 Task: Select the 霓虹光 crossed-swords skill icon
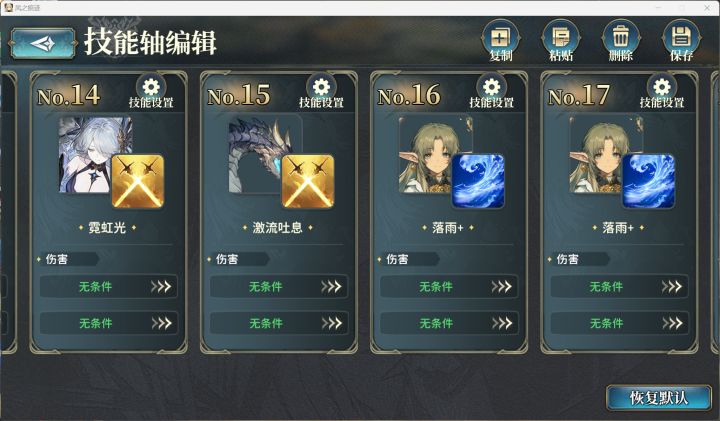[138, 181]
